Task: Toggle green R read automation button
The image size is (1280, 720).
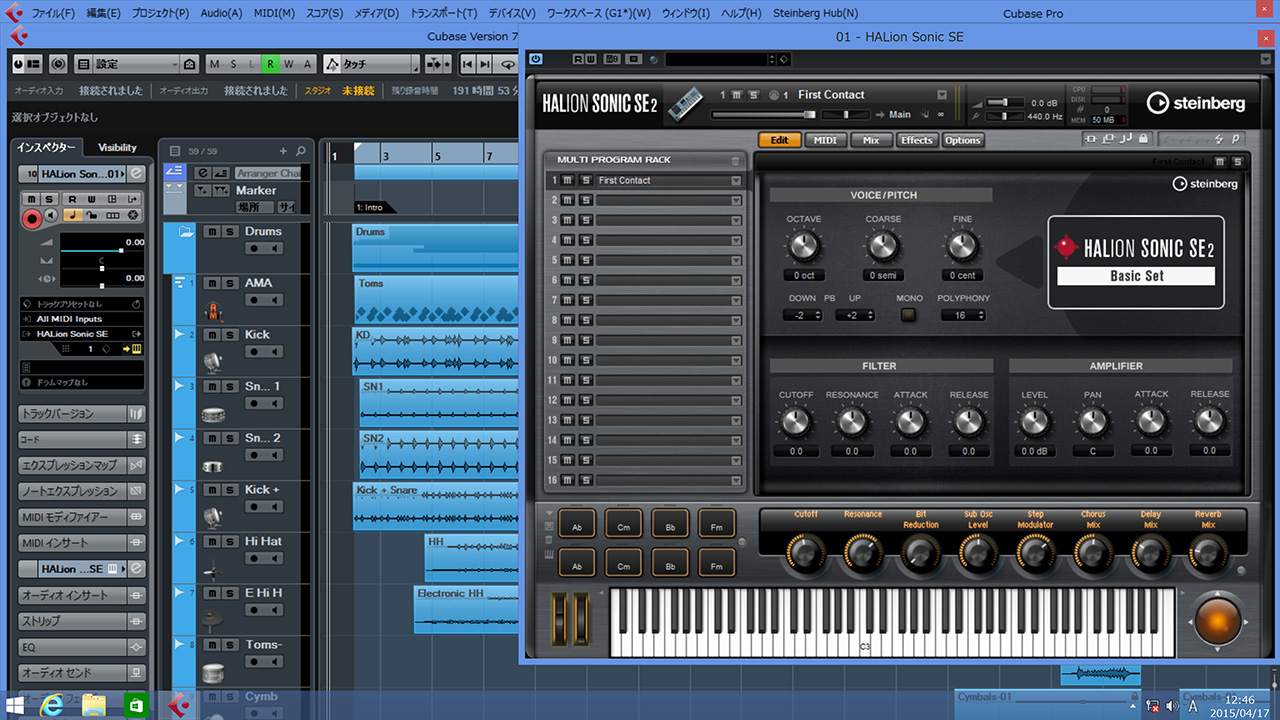Action: coord(270,64)
